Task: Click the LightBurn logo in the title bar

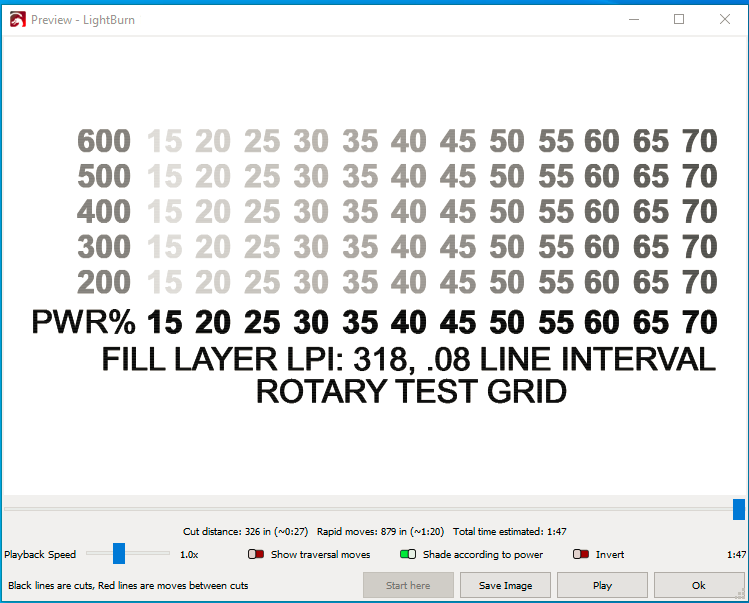Action: point(16,19)
